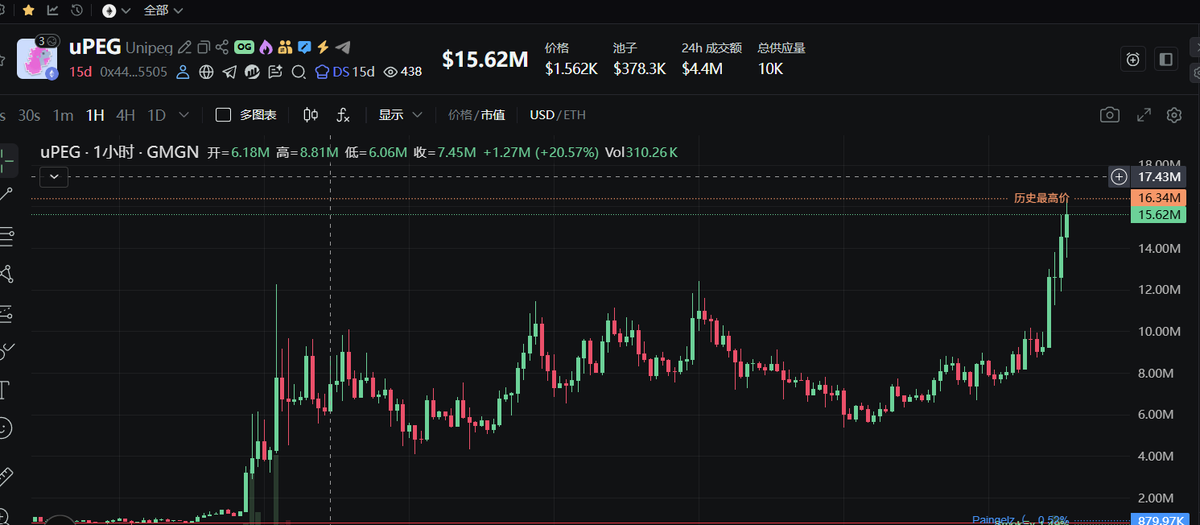Switch chart to 市值 mode
Viewport: 1200px width, 525px height.
tap(493, 115)
